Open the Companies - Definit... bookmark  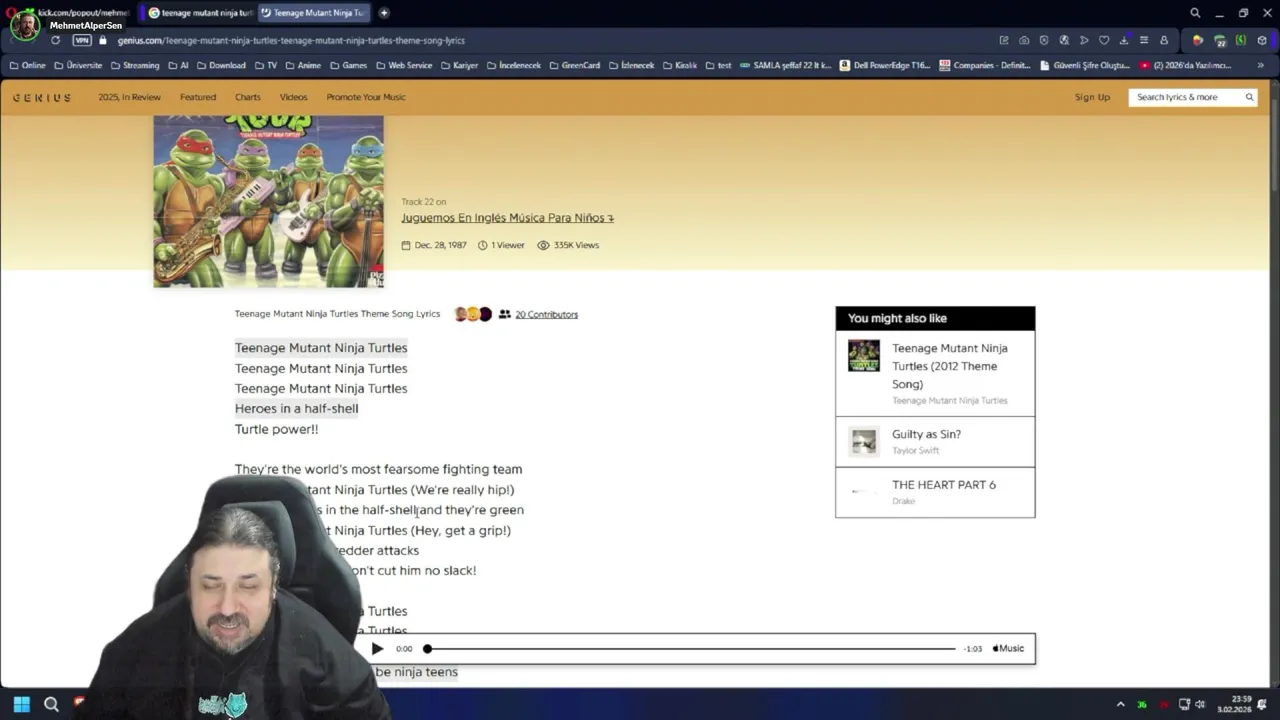(x=985, y=65)
